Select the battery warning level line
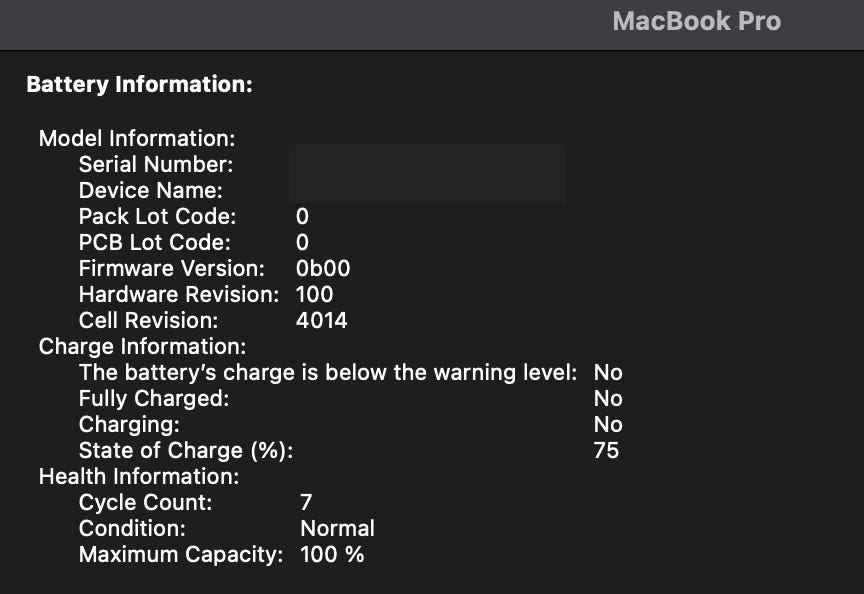The image size is (864, 594). 328,372
